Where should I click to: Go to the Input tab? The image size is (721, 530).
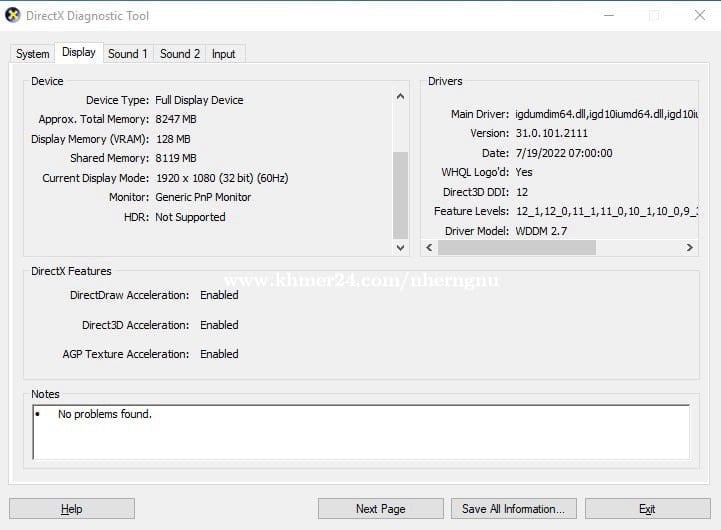pyautogui.click(x=224, y=54)
